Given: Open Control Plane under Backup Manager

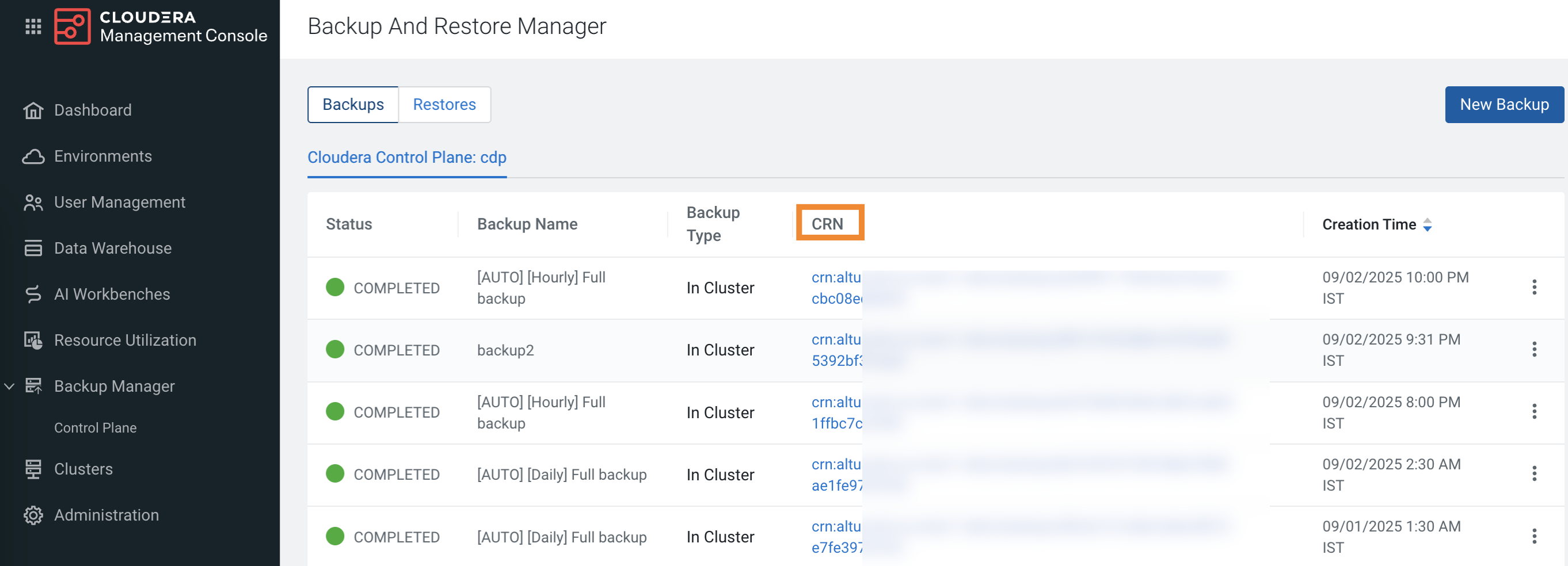Looking at the screenshot, I should point(95,427).
